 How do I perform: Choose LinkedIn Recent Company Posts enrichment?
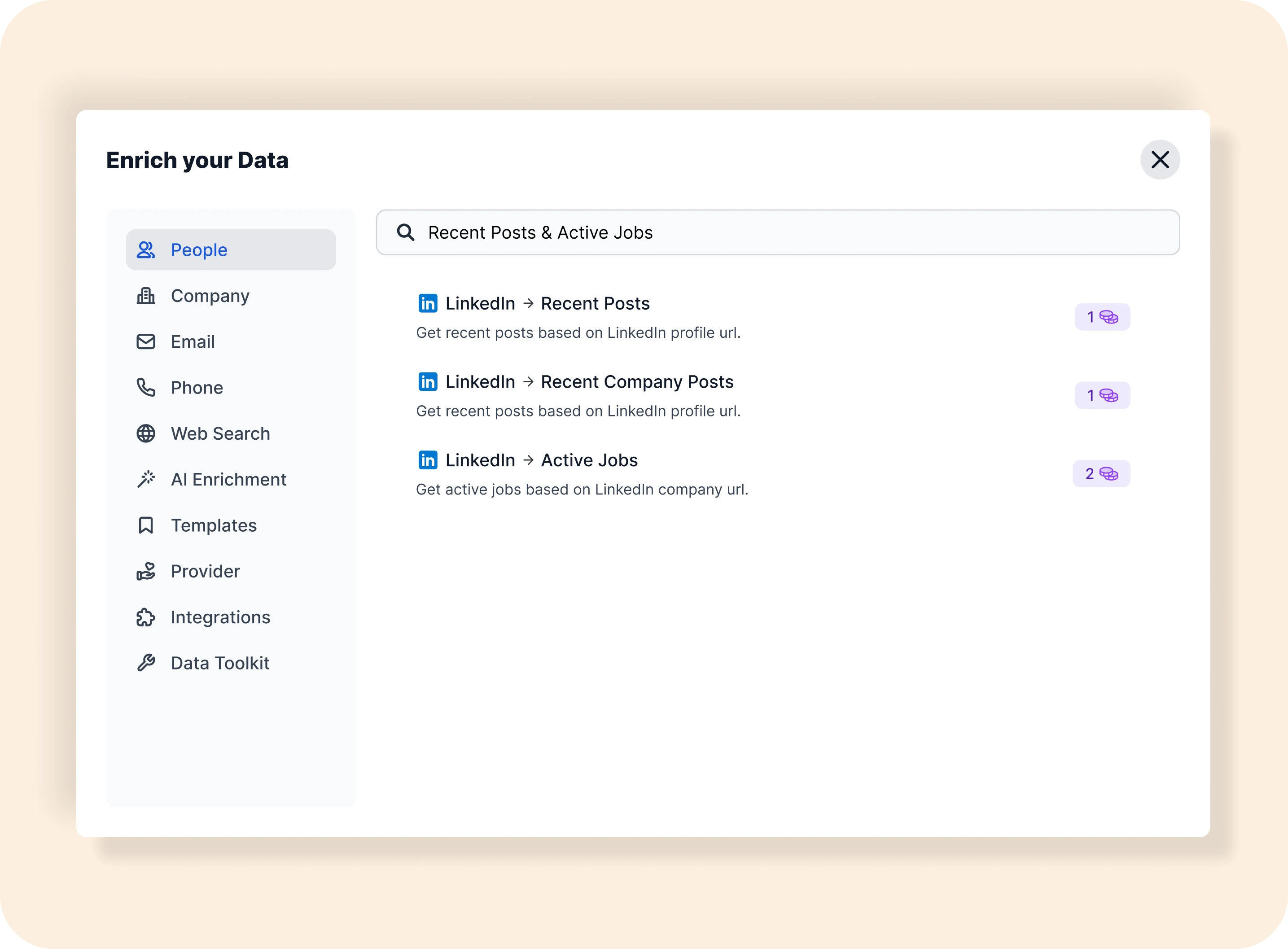[x=636, y=382]
